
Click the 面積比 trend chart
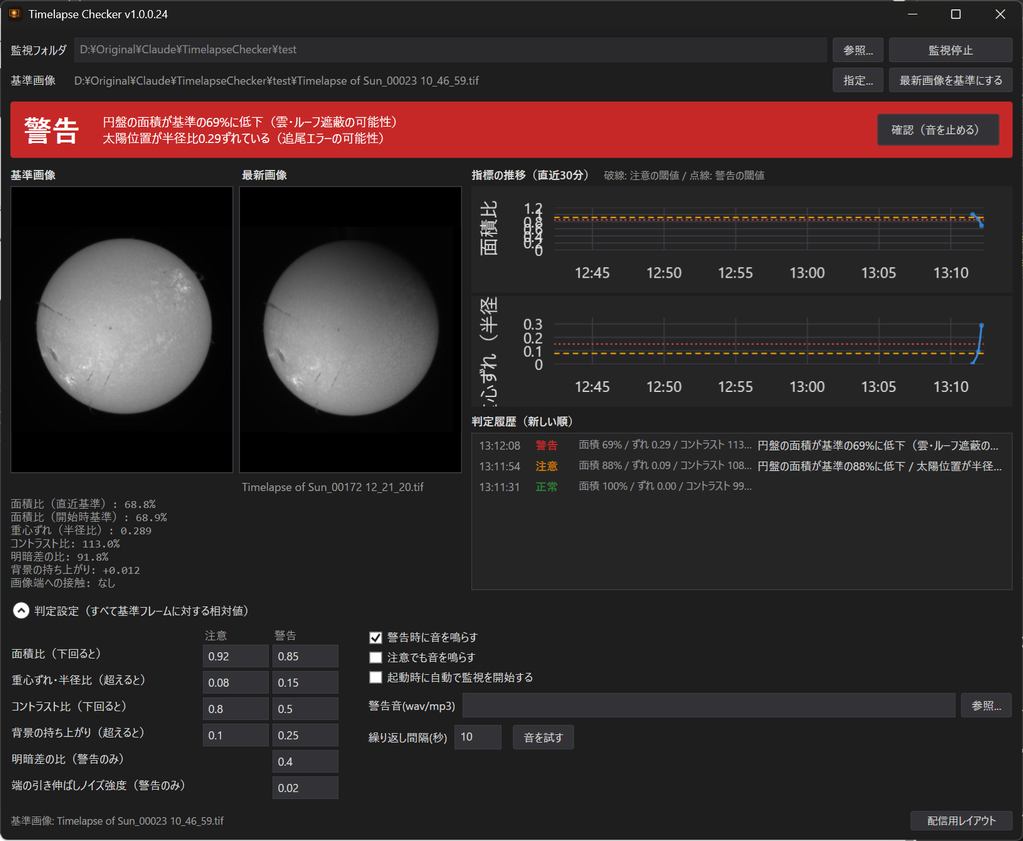[x=742, y=239]
